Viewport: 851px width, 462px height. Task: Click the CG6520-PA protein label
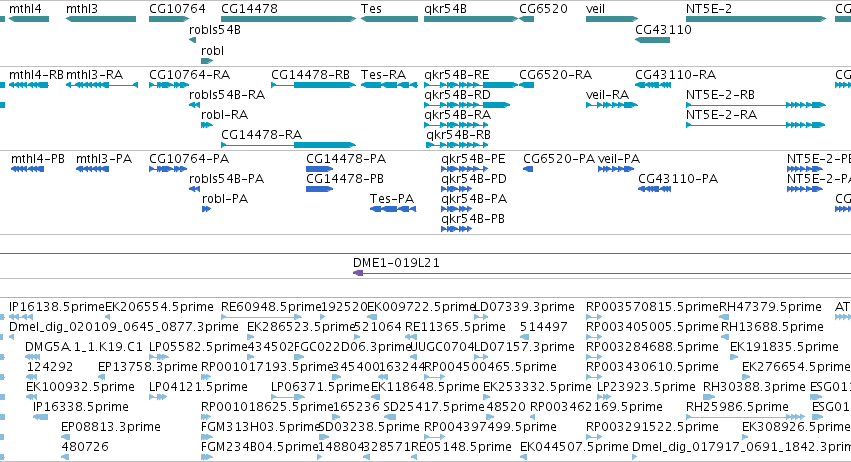[559, 159]
